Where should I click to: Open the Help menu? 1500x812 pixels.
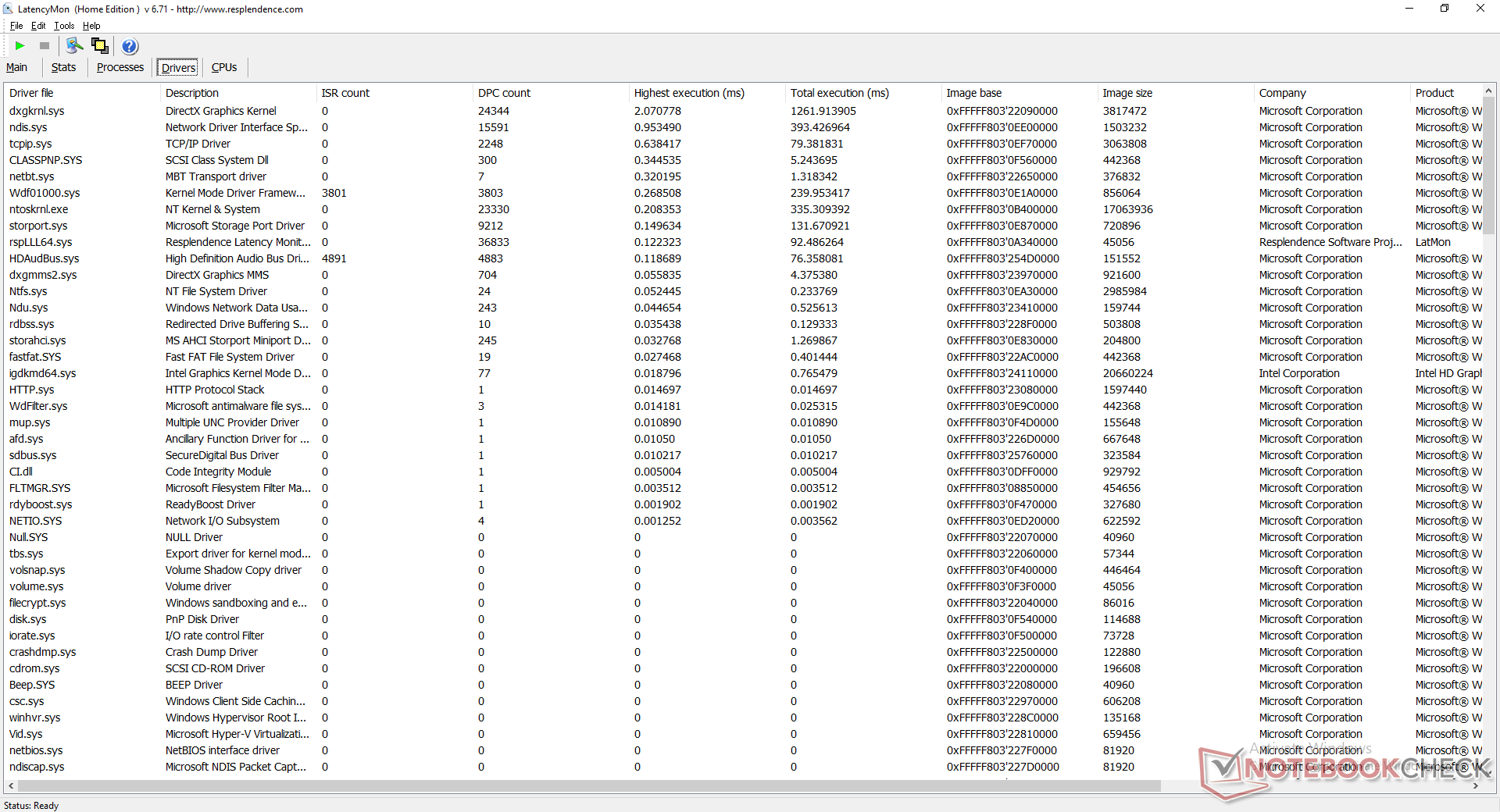[91, 26]
